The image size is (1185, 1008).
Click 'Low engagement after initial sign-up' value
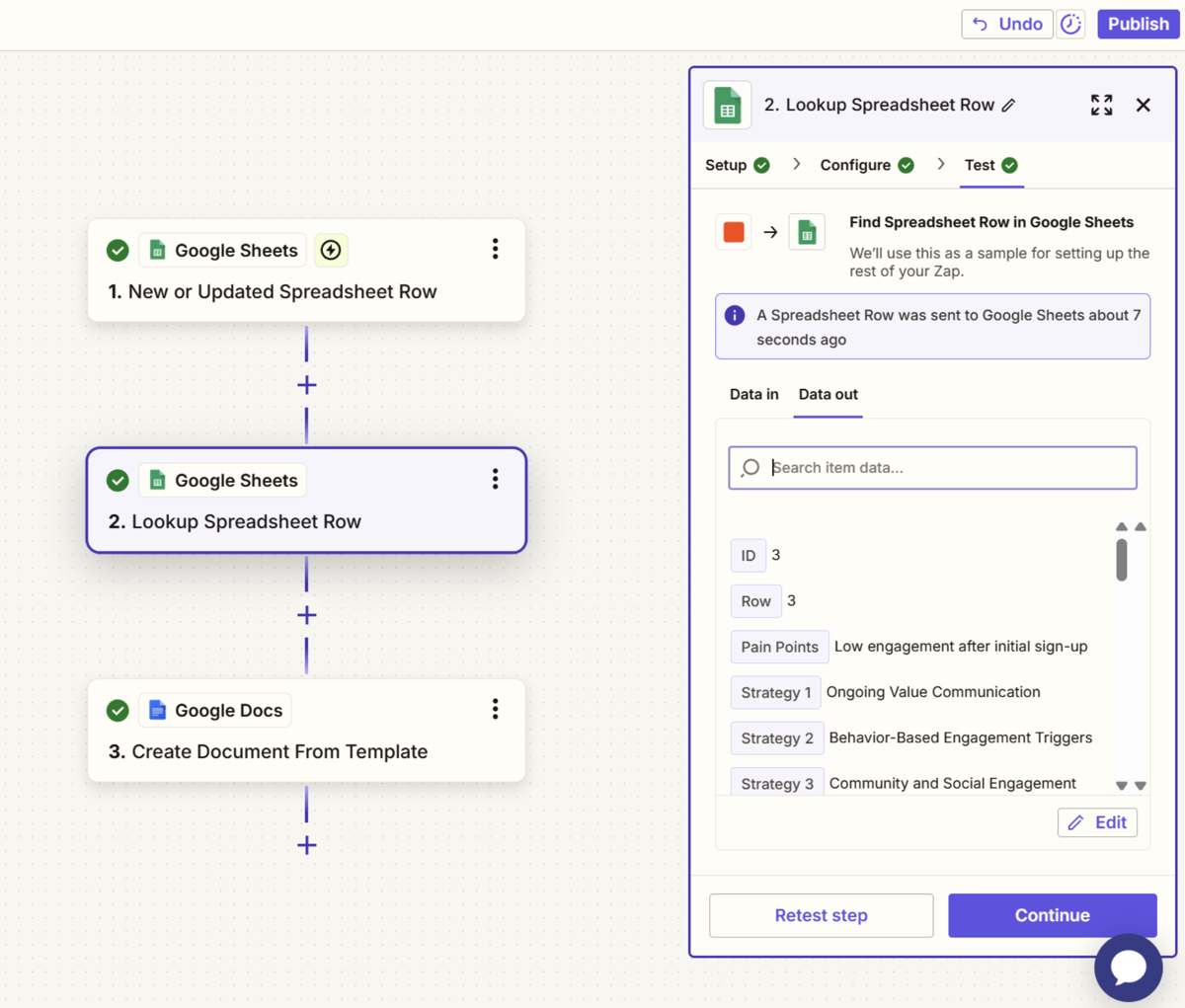click(x=961, y=646)
